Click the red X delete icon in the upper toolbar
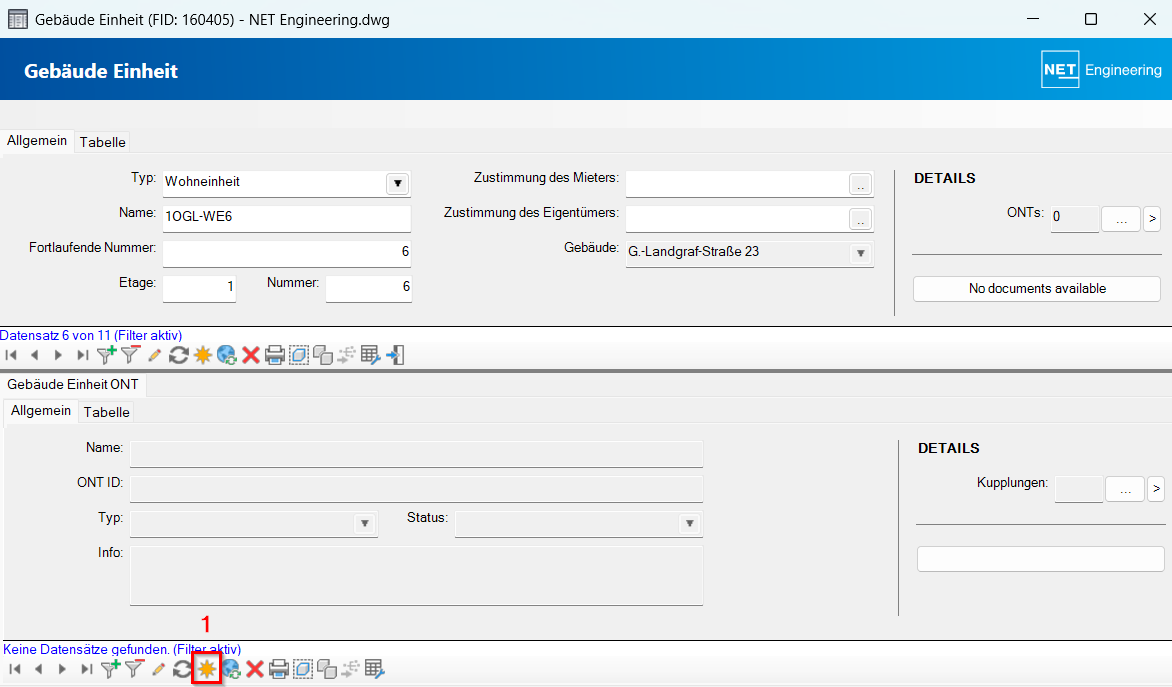Screen dimensions: 1172x687 (x=251, y=355)
